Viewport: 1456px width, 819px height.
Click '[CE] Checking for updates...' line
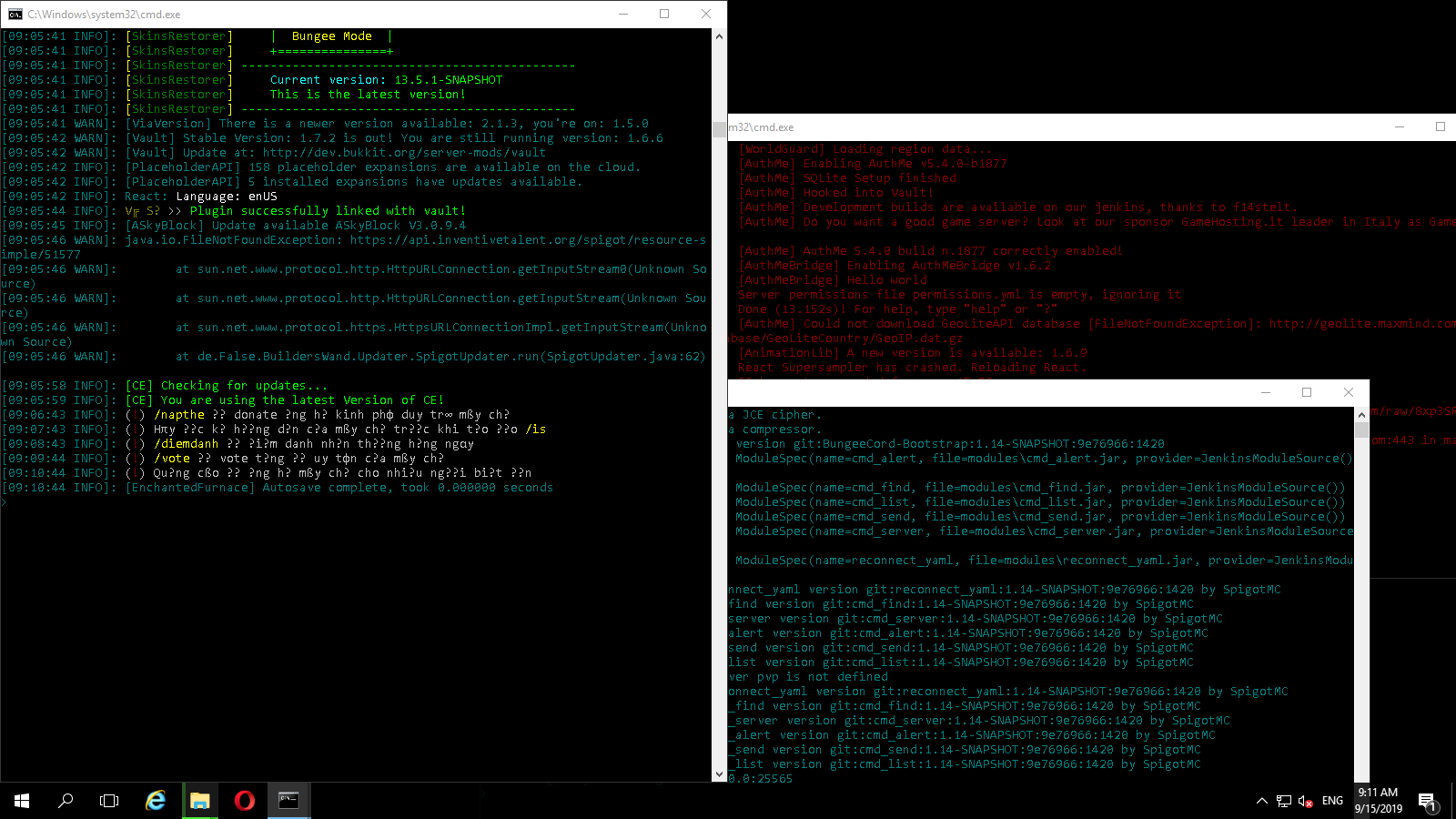click(165, 386)
